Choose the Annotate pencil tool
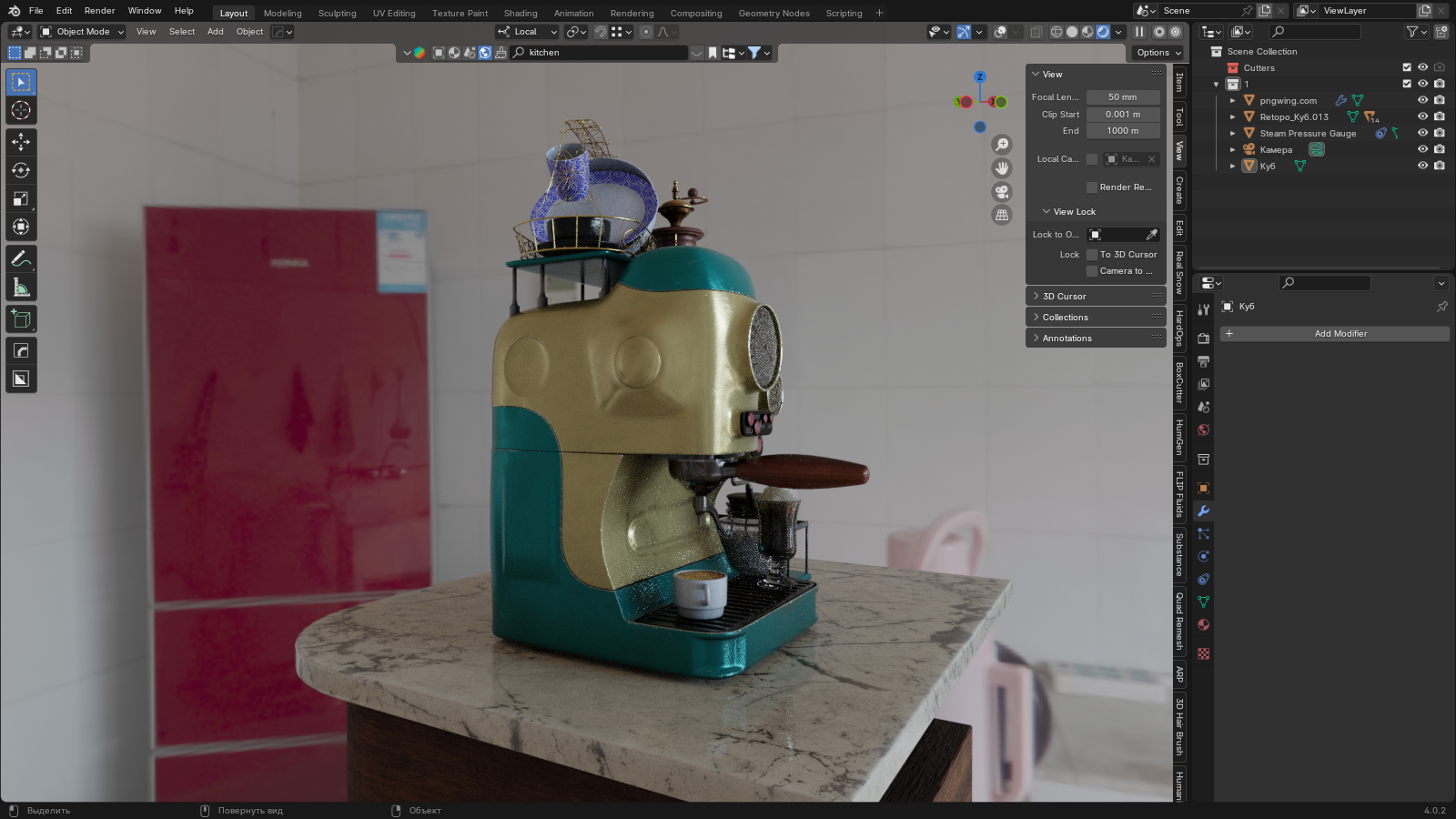The width and height of the screenshot is (1456, 819). pyautogui.click(x=21, y=259)
